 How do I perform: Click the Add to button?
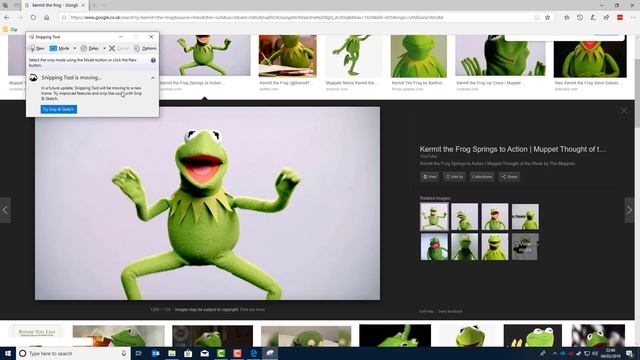coord(454,177)
